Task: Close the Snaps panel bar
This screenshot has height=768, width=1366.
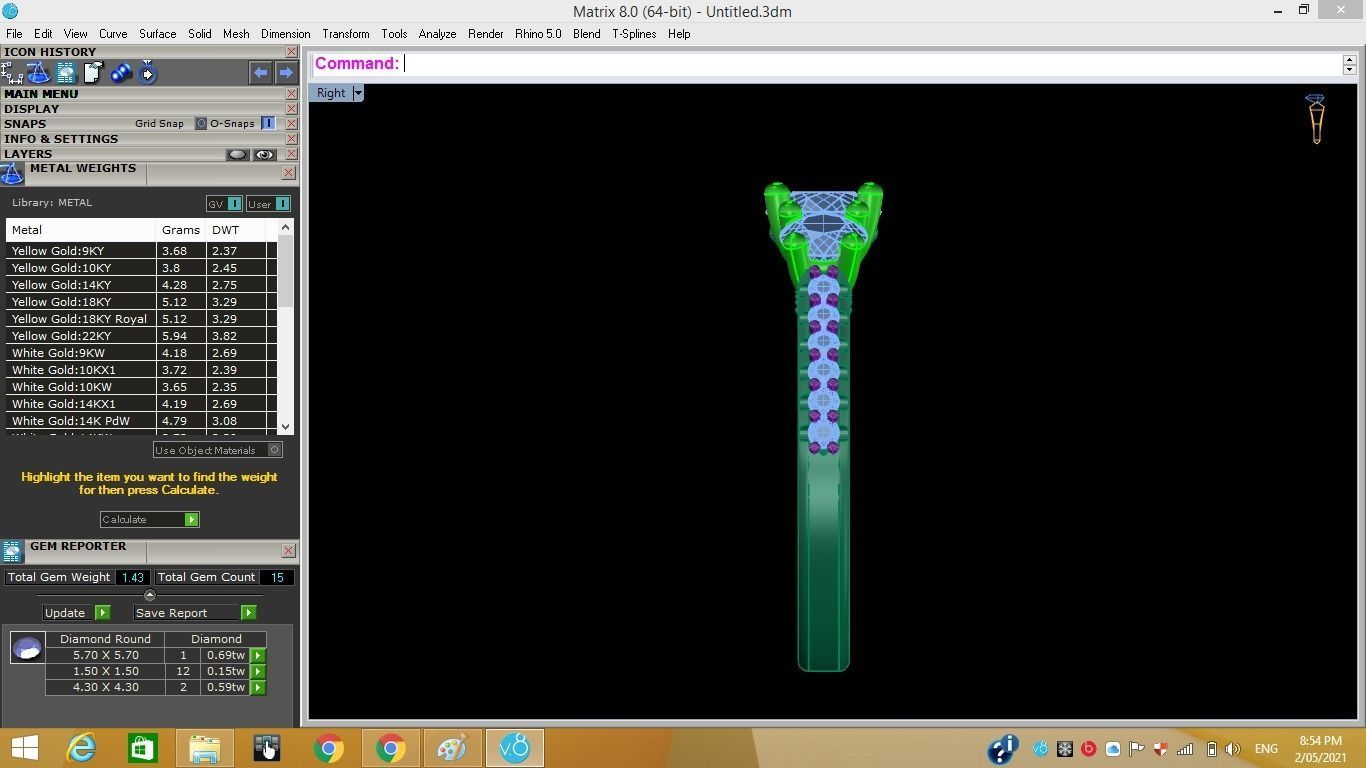Action: (291, 124)
